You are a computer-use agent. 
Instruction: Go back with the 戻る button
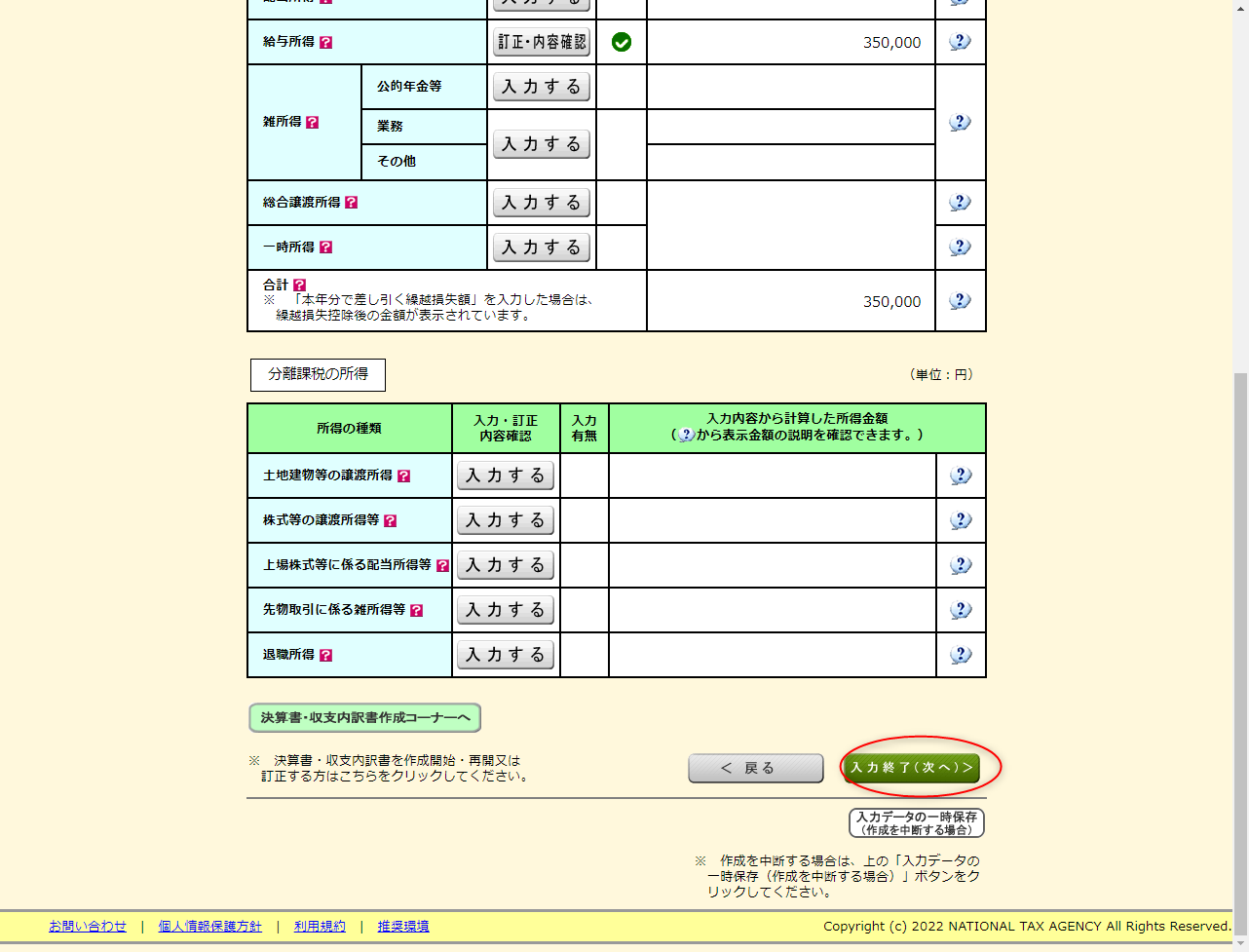[x=756, y=768]
